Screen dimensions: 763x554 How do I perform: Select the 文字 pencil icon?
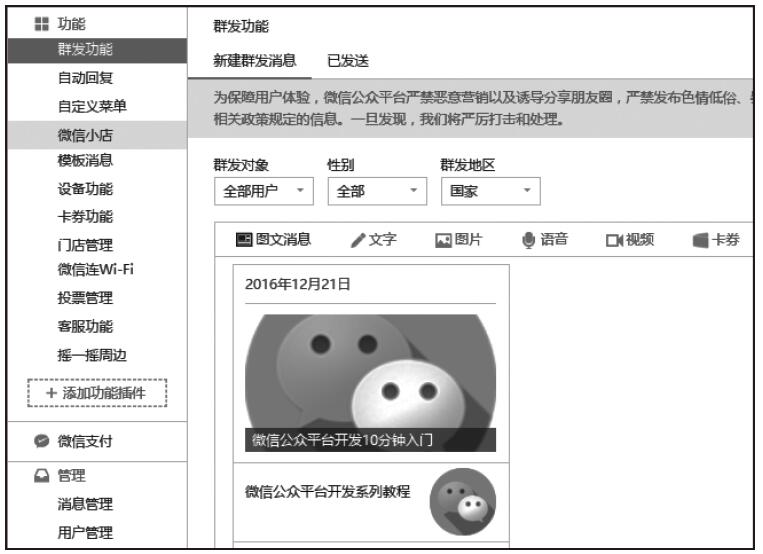[x=357, y=240]
